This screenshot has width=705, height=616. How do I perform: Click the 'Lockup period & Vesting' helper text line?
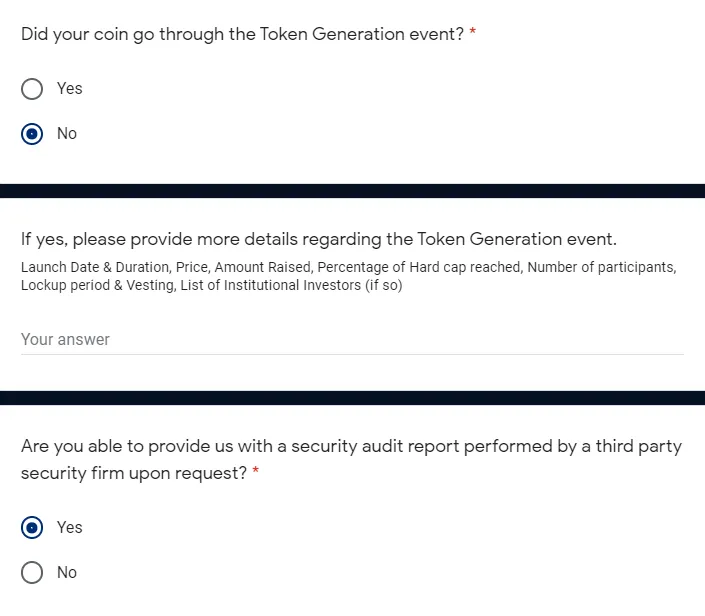tap(210, 285)
